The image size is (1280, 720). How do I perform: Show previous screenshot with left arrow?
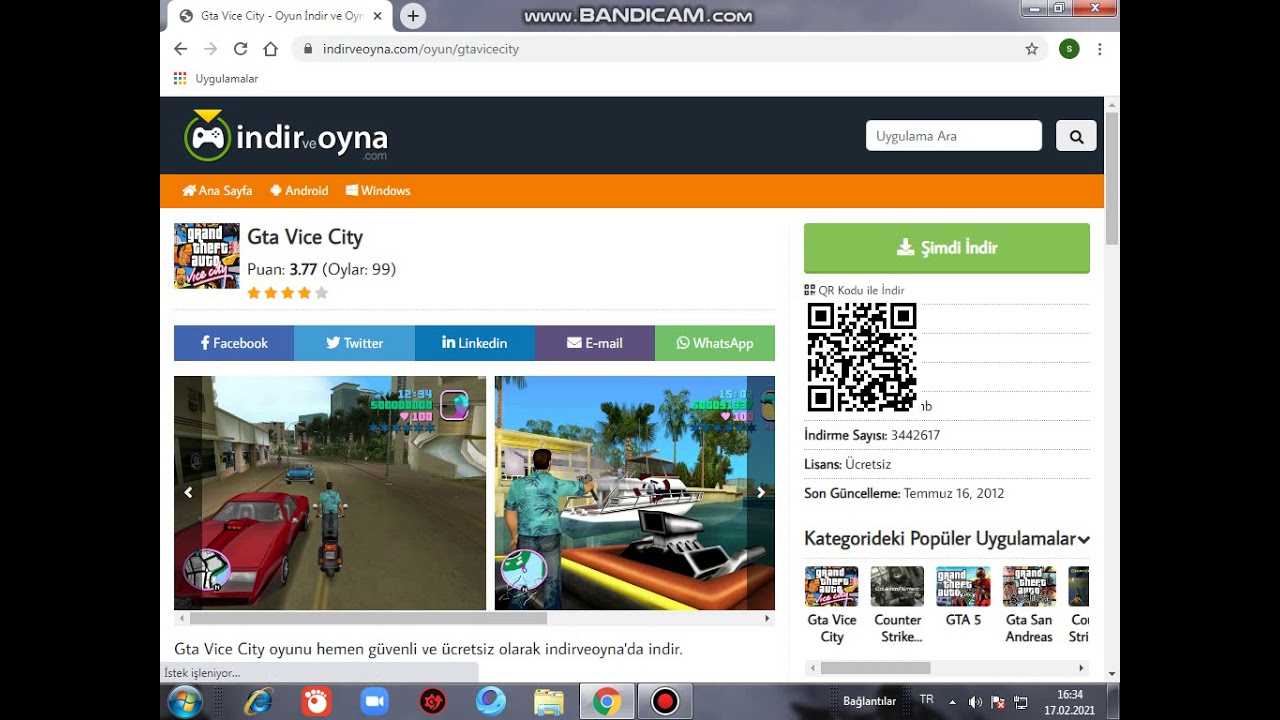[x=188, y=492]
